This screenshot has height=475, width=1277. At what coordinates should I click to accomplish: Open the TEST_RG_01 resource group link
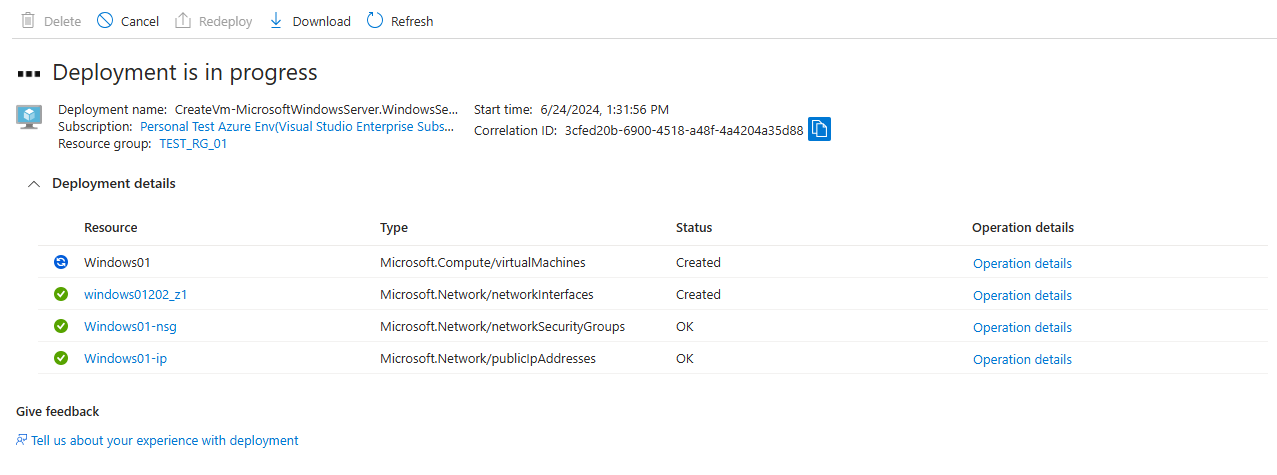coord(193,144)
